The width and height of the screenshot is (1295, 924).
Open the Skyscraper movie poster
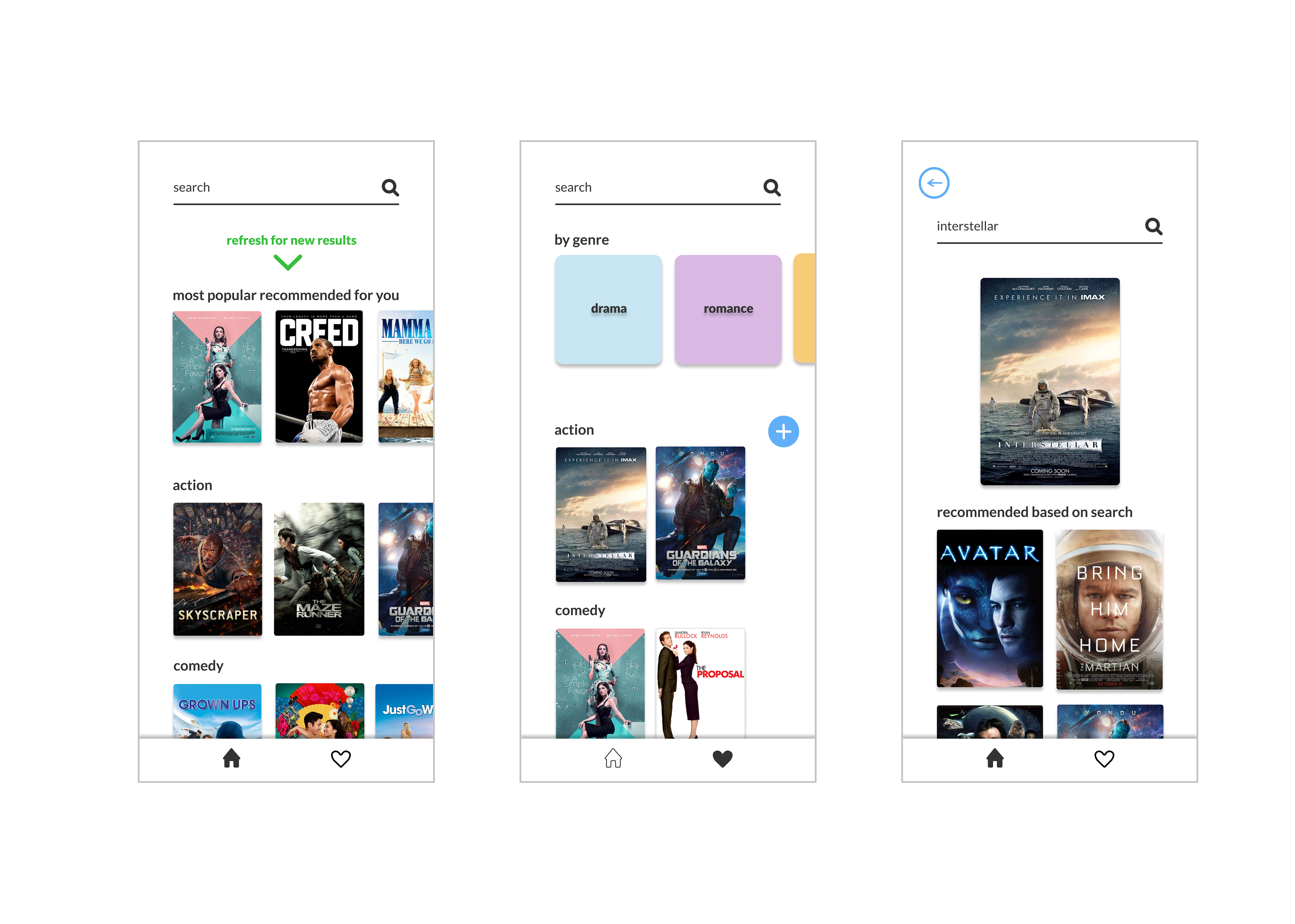pyautogui.click(x=218, y=569)
